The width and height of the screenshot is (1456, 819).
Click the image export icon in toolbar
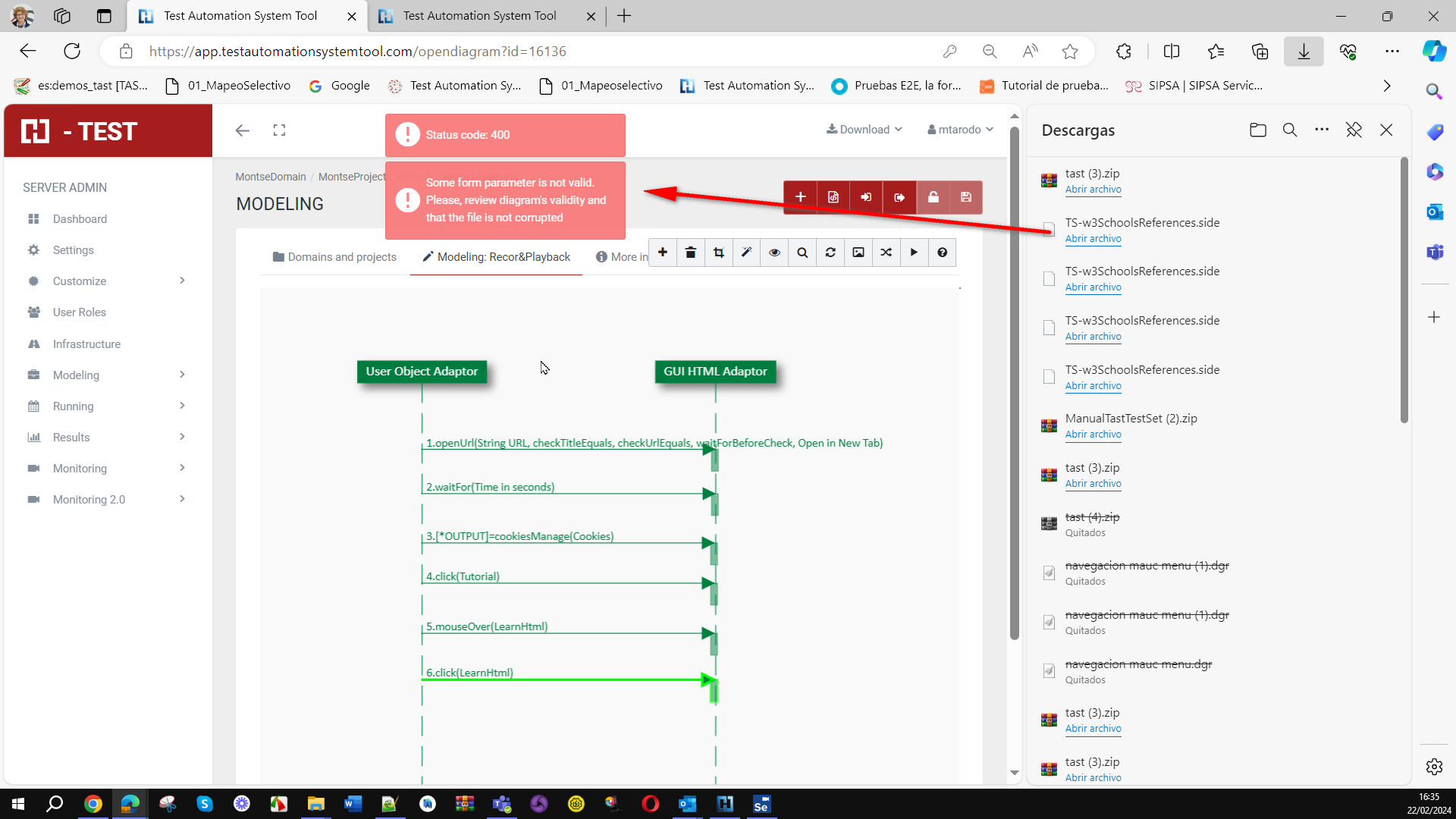tap(858, 253)
